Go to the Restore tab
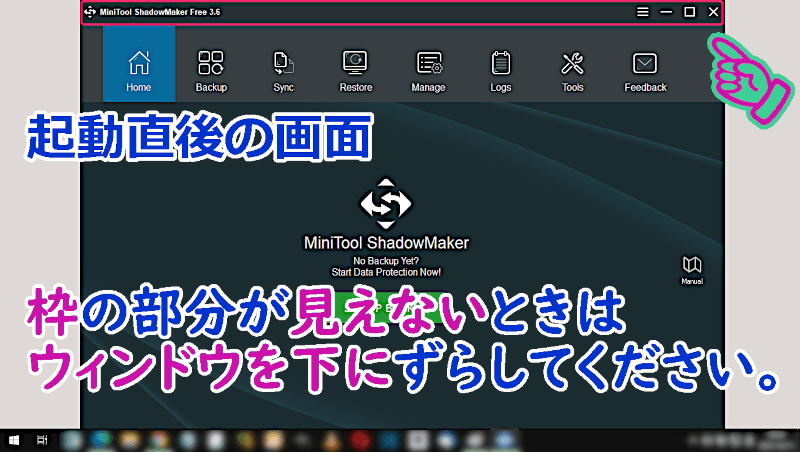 [x=356, y=71]
